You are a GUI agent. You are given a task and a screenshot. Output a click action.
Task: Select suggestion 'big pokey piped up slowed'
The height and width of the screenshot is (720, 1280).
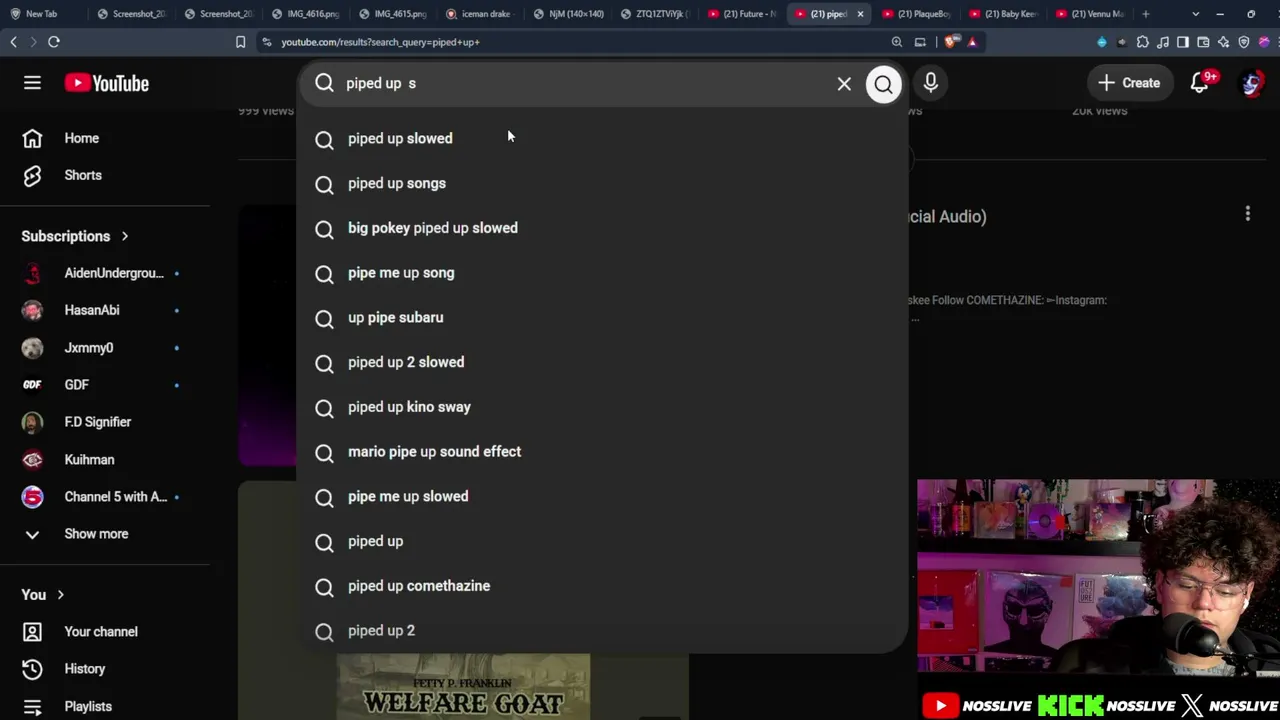click(x=603, y=228)
